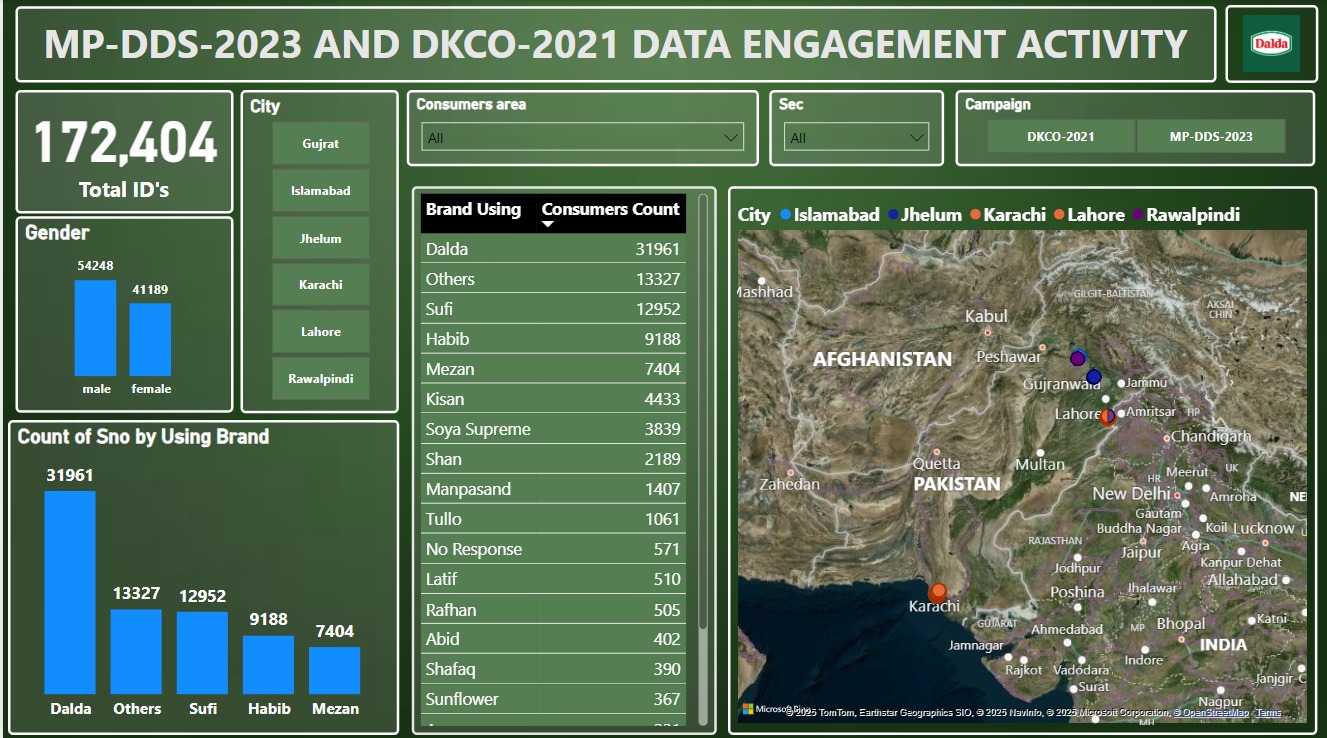
Task: Toggle the Gujrat city slicer
Action: pos(320,144)
